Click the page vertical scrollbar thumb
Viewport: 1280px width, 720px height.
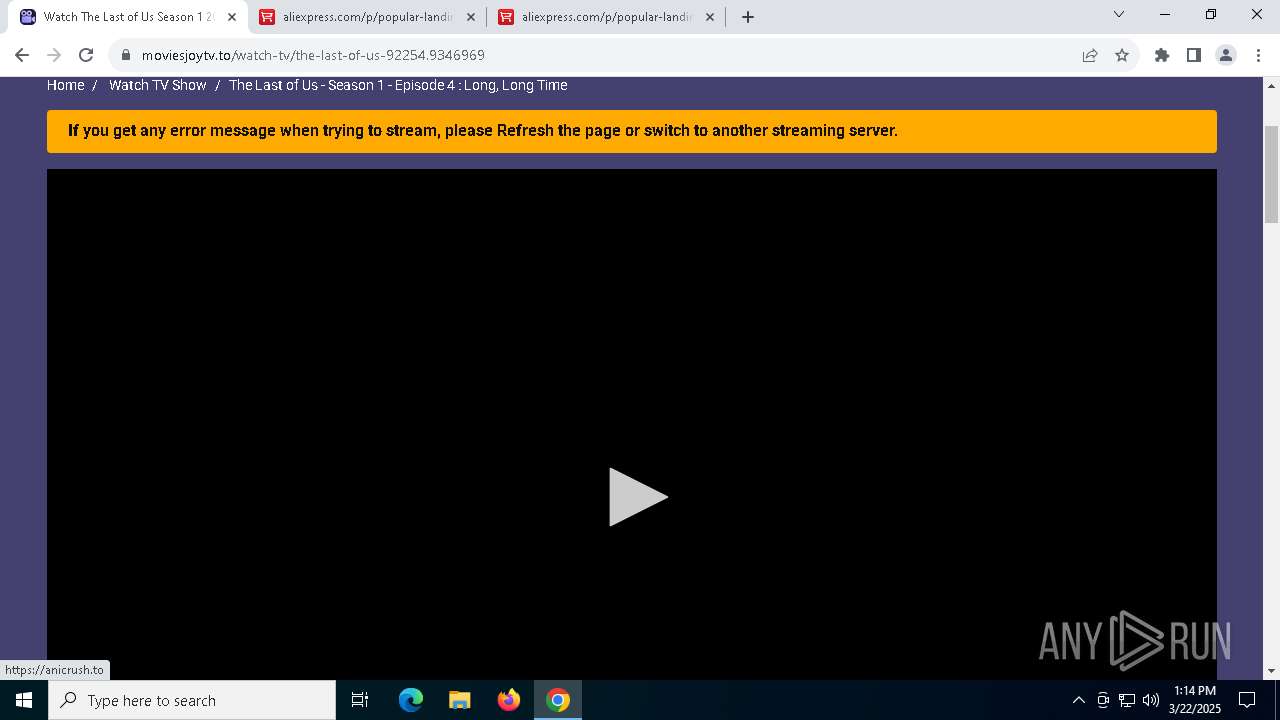1272,175
